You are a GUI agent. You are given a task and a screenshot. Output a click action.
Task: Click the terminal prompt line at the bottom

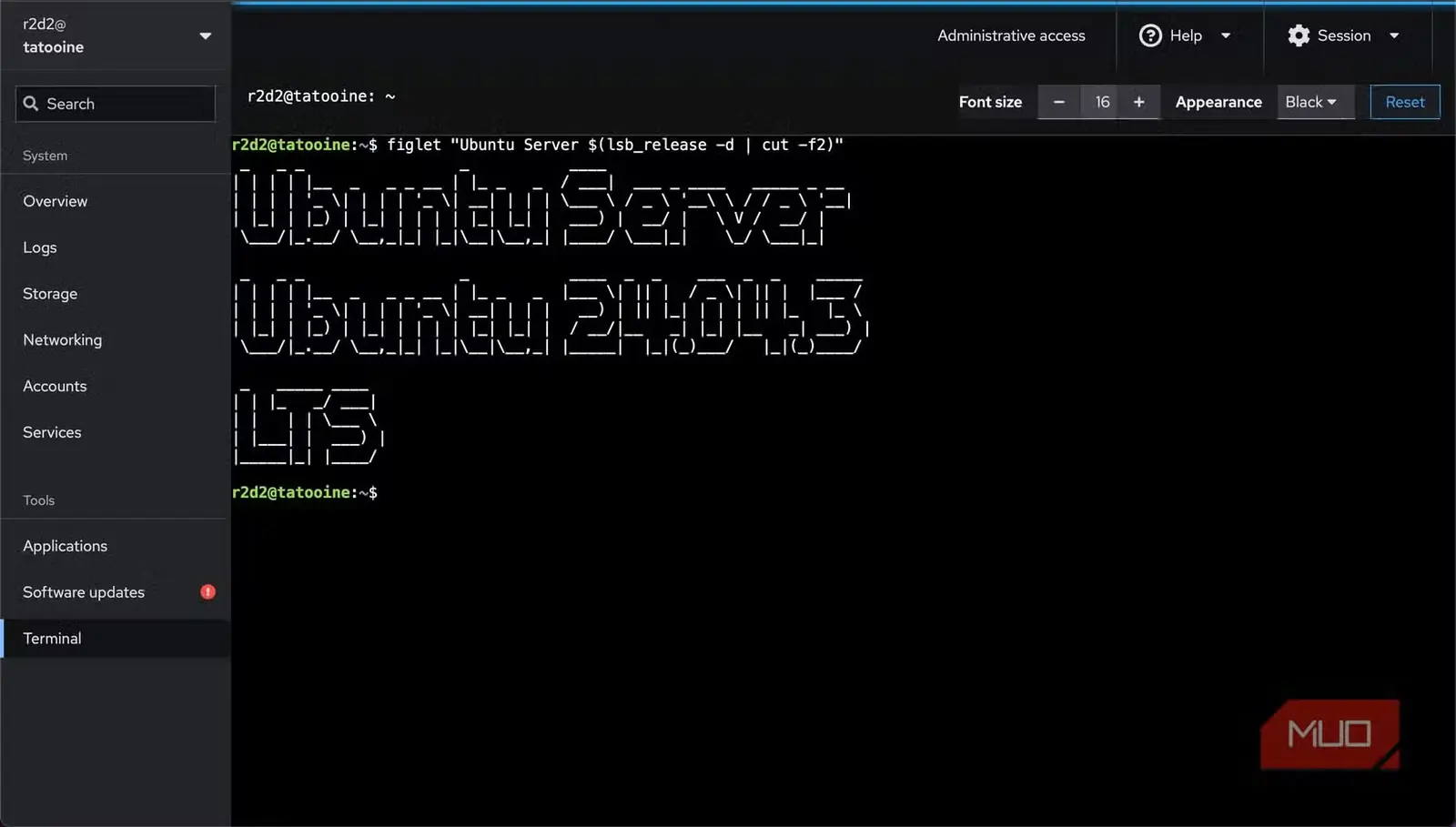305,492
